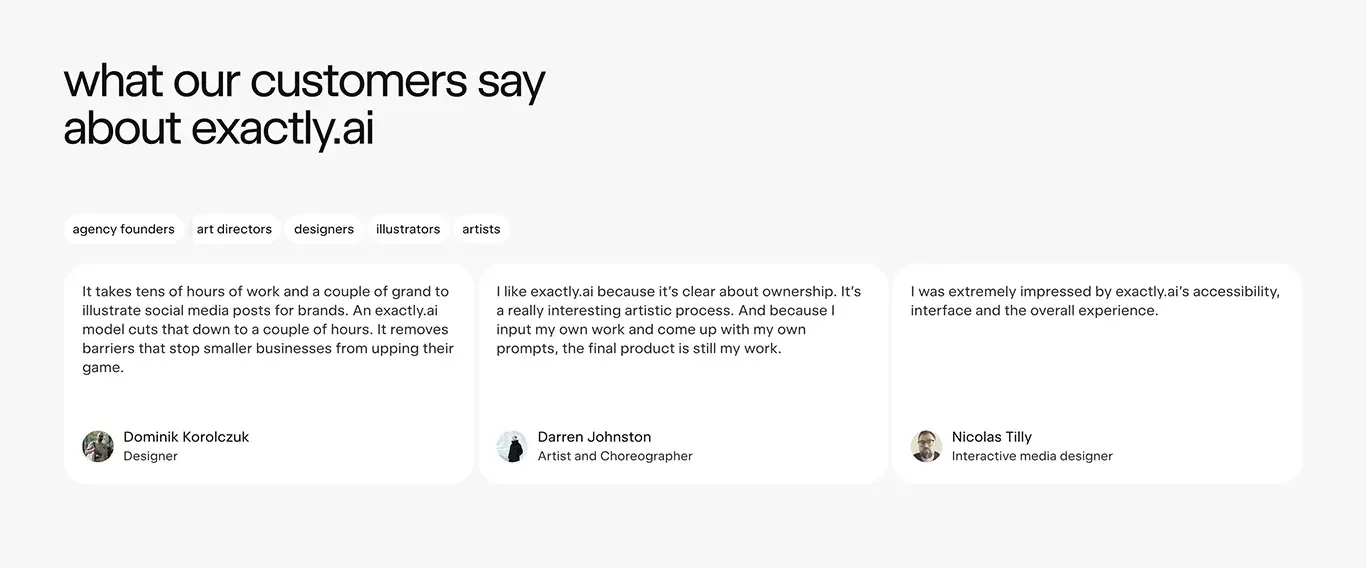Click Dominik Korolczuk's avatar photo
This screenshot has width=1366, height=568.
(98, 446)
